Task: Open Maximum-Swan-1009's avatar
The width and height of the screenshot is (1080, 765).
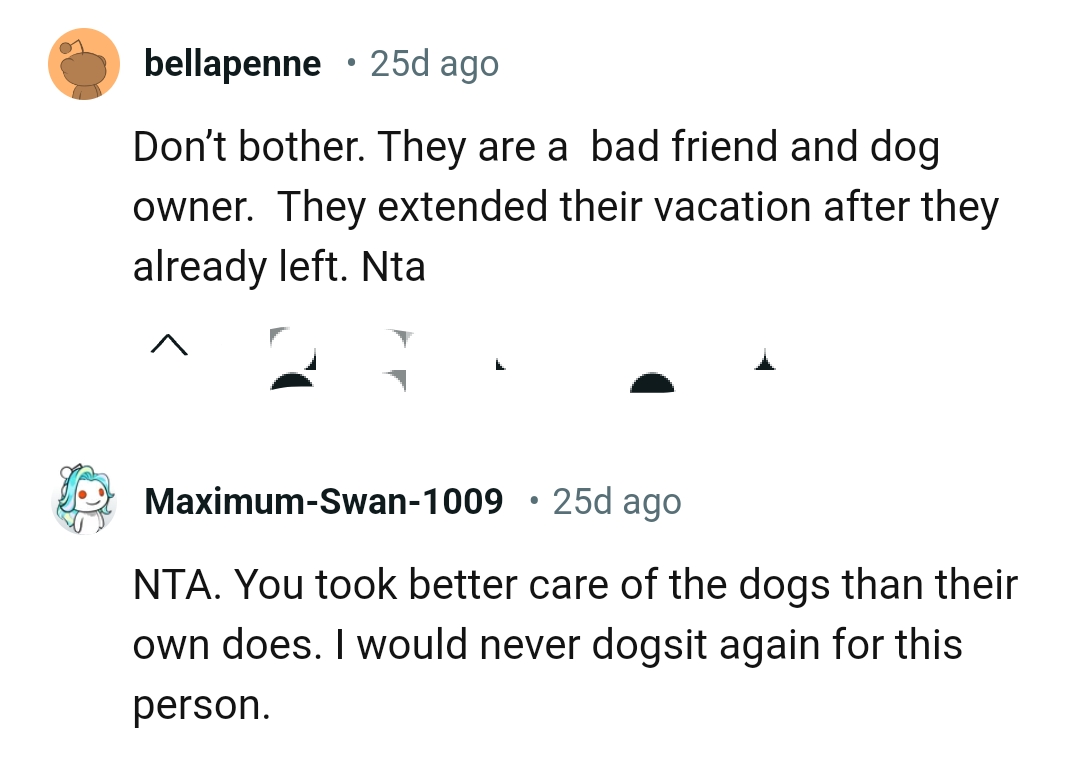Action: pos(84,500)
